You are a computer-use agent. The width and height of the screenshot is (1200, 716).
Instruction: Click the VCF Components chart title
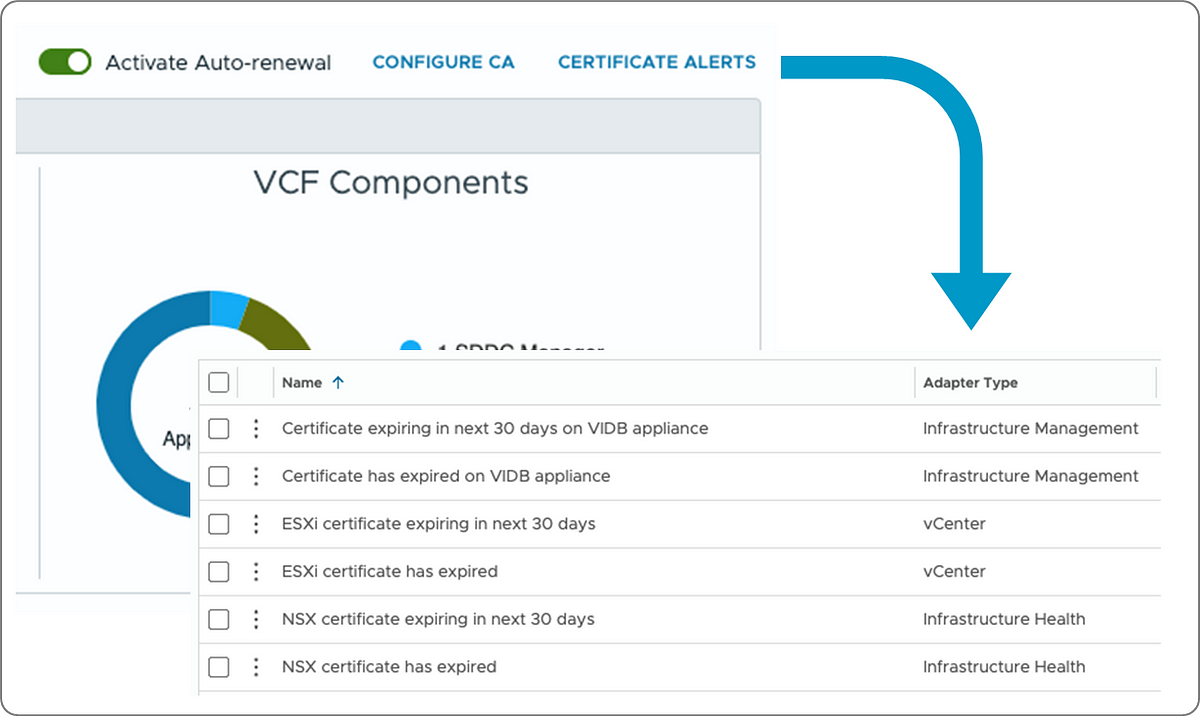coord(391,183)
